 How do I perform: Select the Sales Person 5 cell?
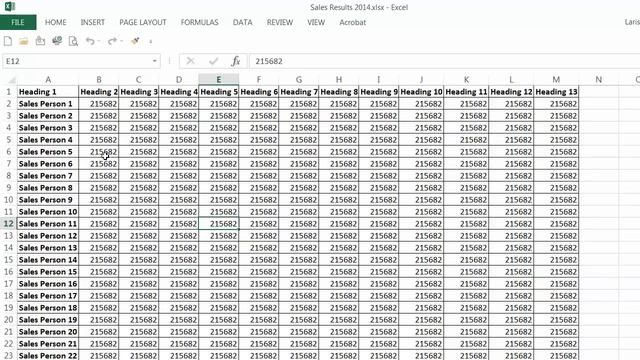click(x=48, y=152)
